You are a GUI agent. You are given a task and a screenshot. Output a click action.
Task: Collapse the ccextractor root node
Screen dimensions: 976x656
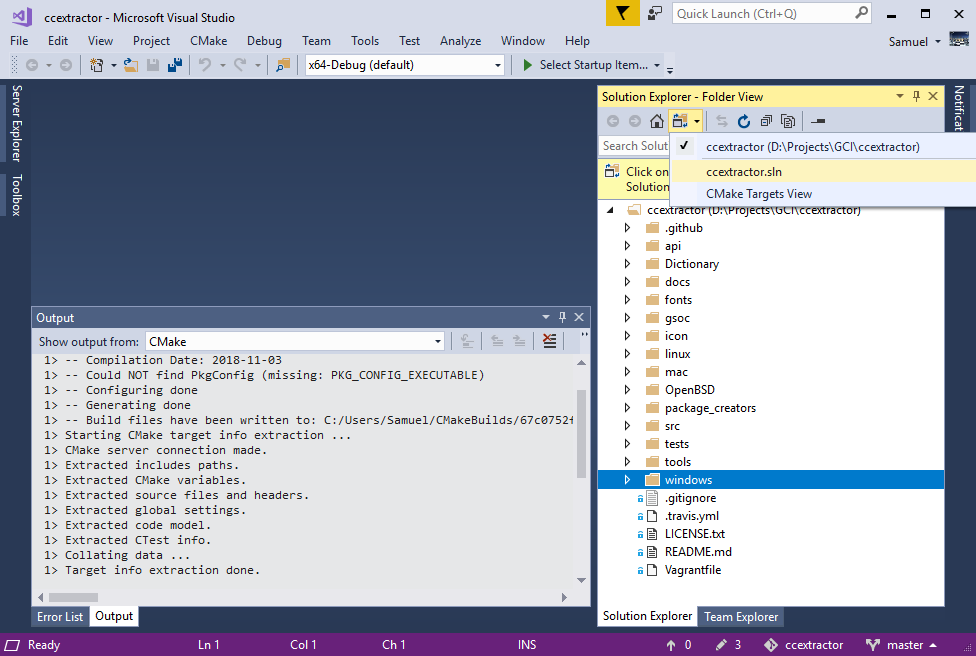point(611,210)
